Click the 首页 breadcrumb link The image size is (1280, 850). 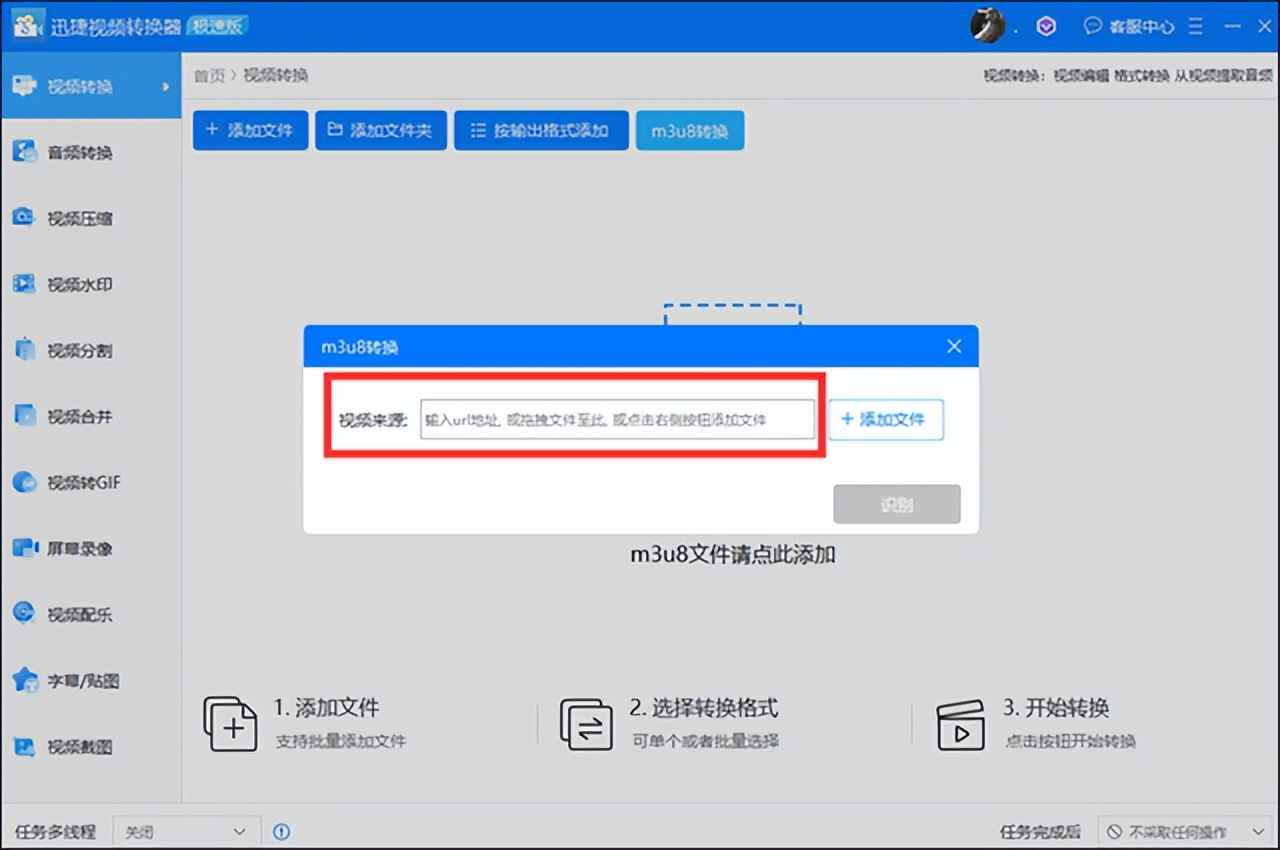tap(210, 75)
